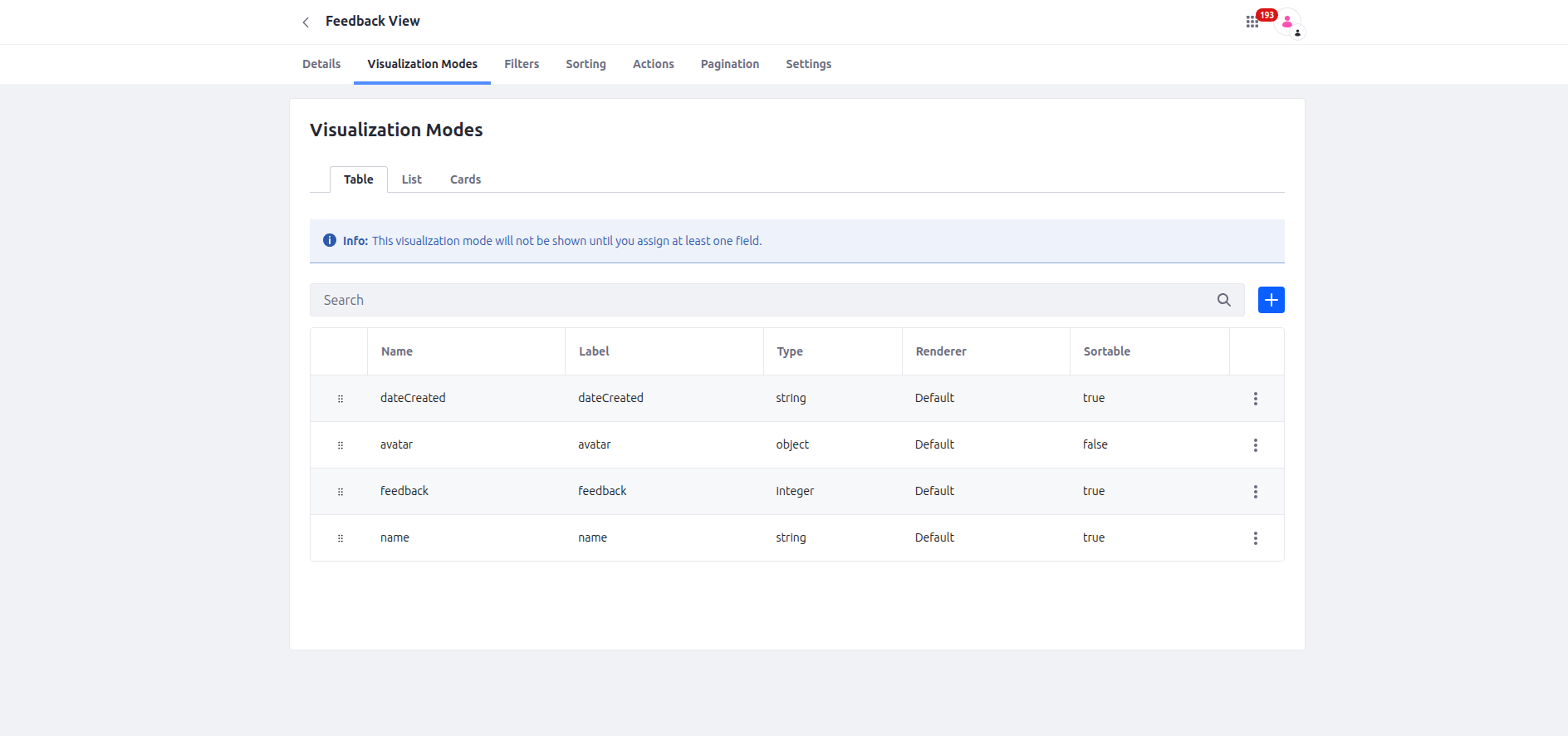The height and width of the screenshot is (736, 1568).
Task: Open the actions menu for feedback row
Action: 1255,492
